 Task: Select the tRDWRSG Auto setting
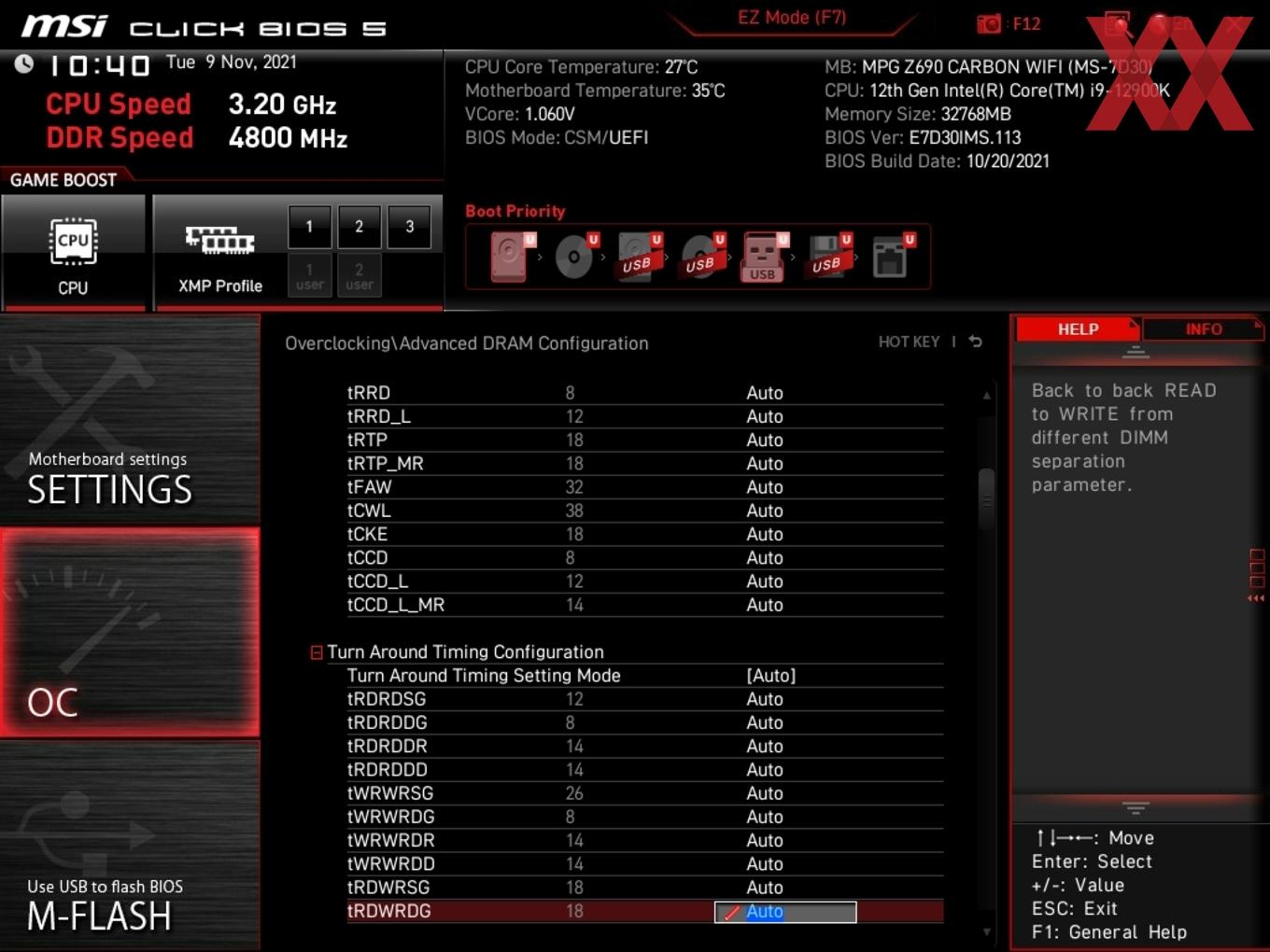(765, 888)
